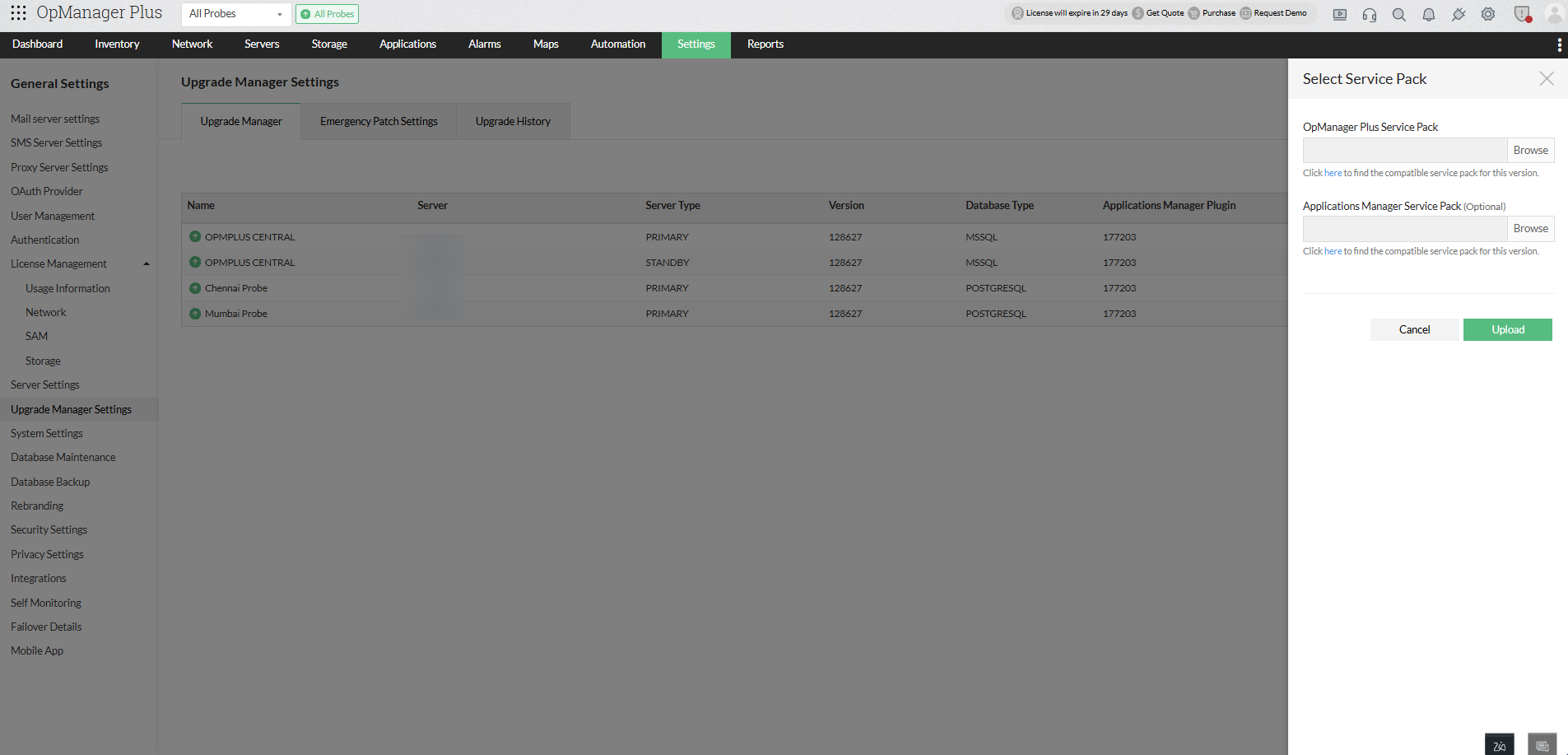Click the Chennai Probe status icon
The image size is (1568, 755).
point(195,288)
